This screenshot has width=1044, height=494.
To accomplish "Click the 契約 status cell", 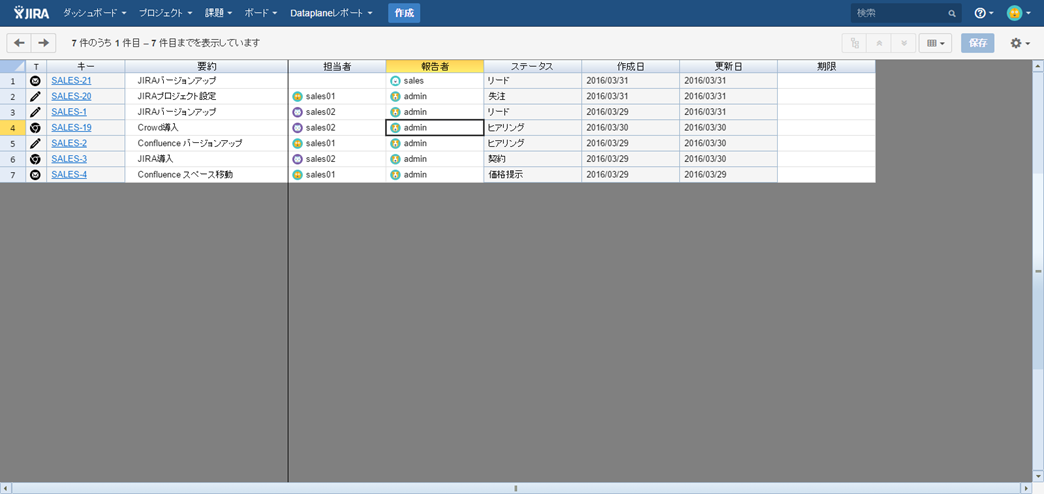I will [533, 158].
